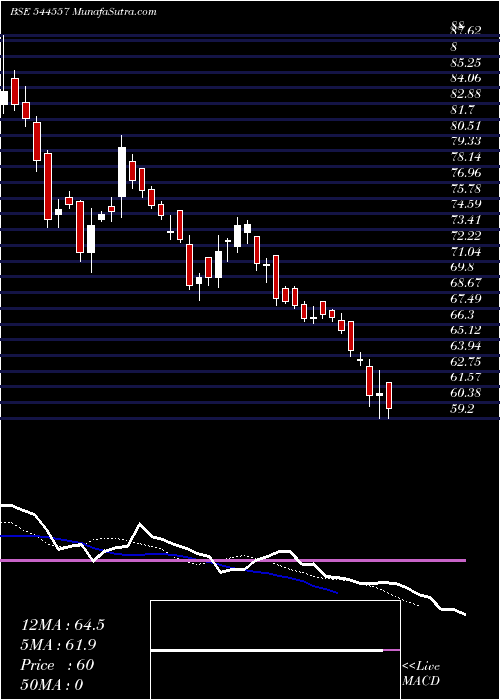The height and width of the screenshot is (700, 500).
Task: Click the 65.12 price axis label
Action: point(466,330)
